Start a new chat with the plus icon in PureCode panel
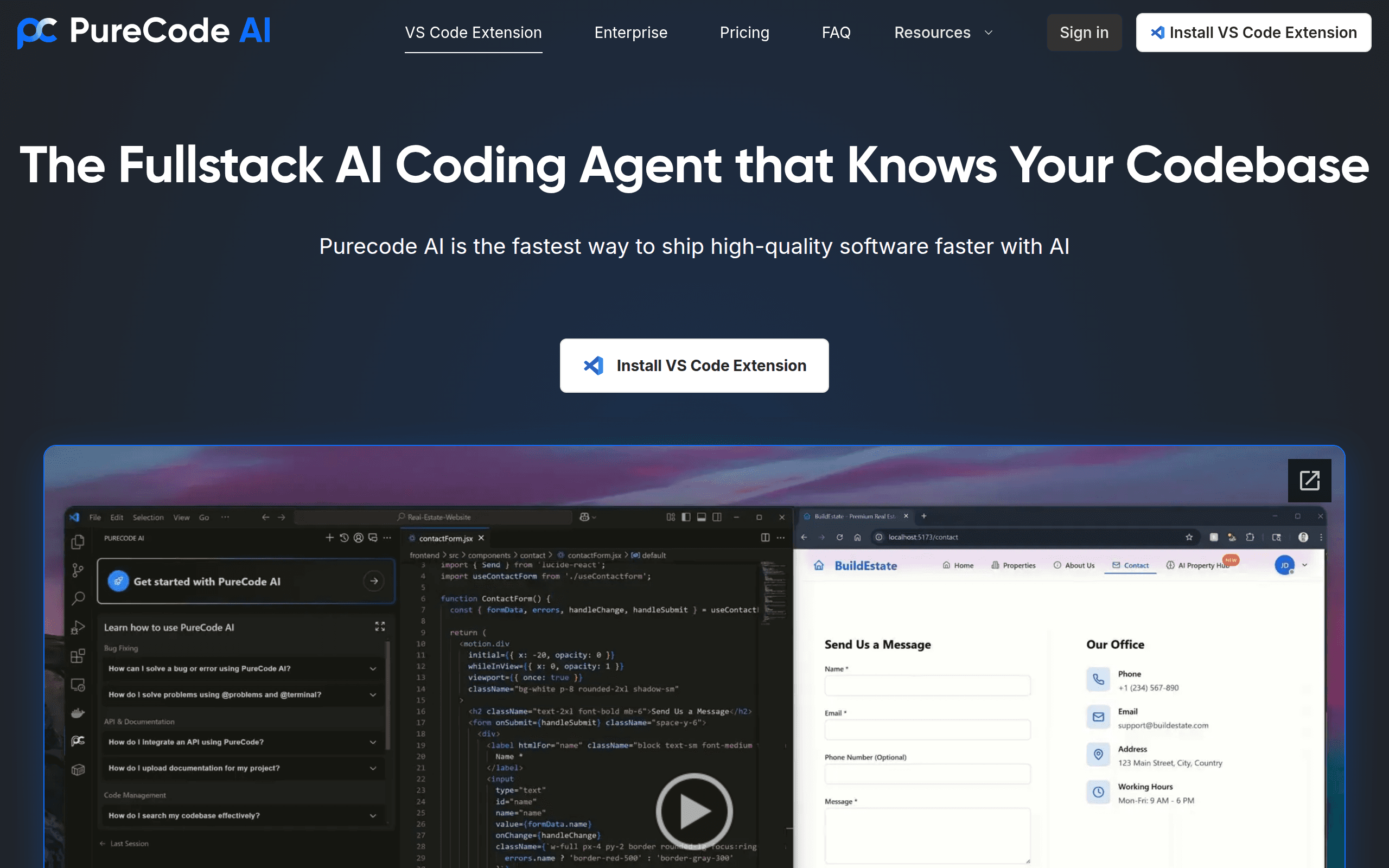The width and height of the screenshot is (1389, 868). point(329,537)
